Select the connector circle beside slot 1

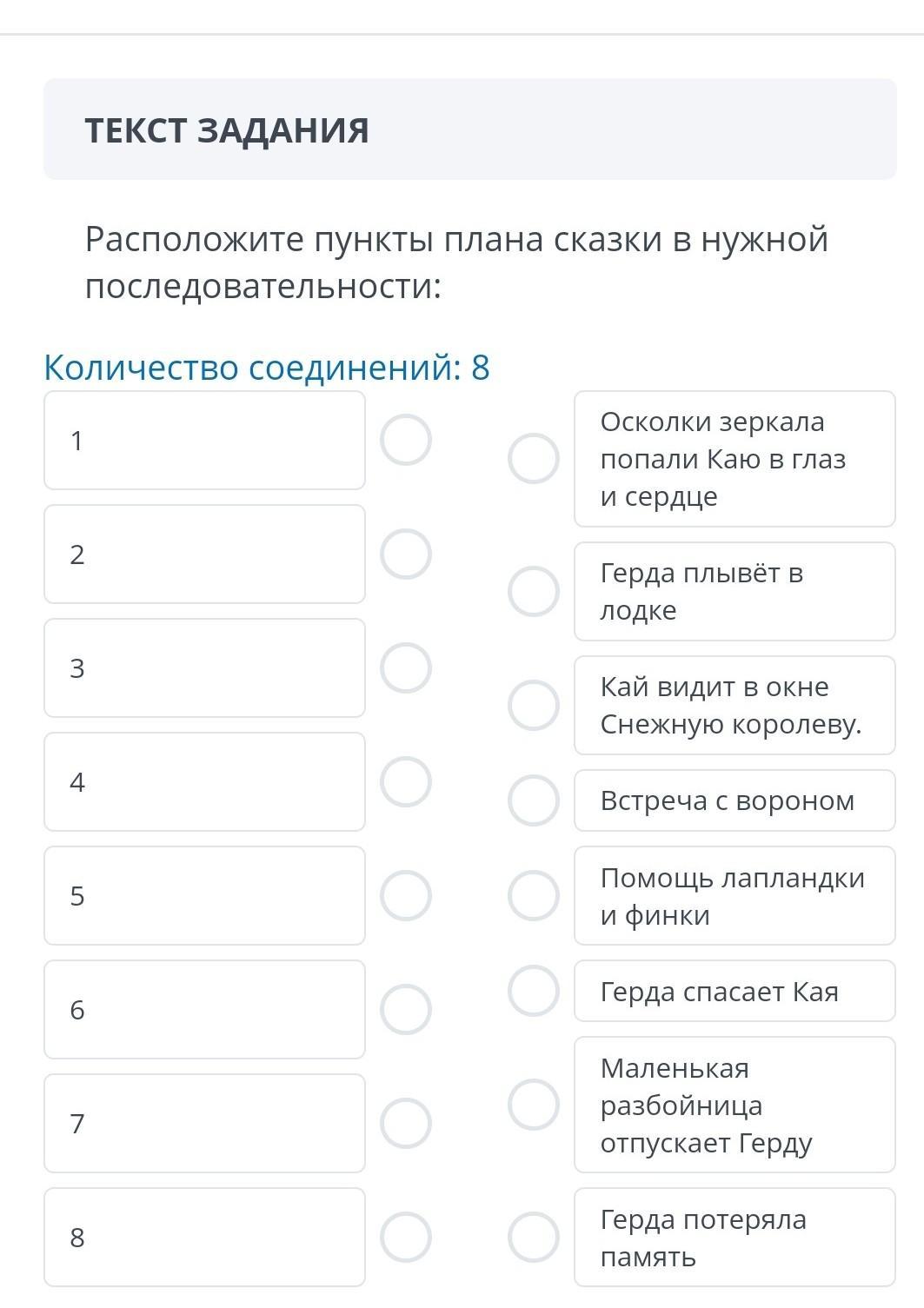tap(406, 440)
